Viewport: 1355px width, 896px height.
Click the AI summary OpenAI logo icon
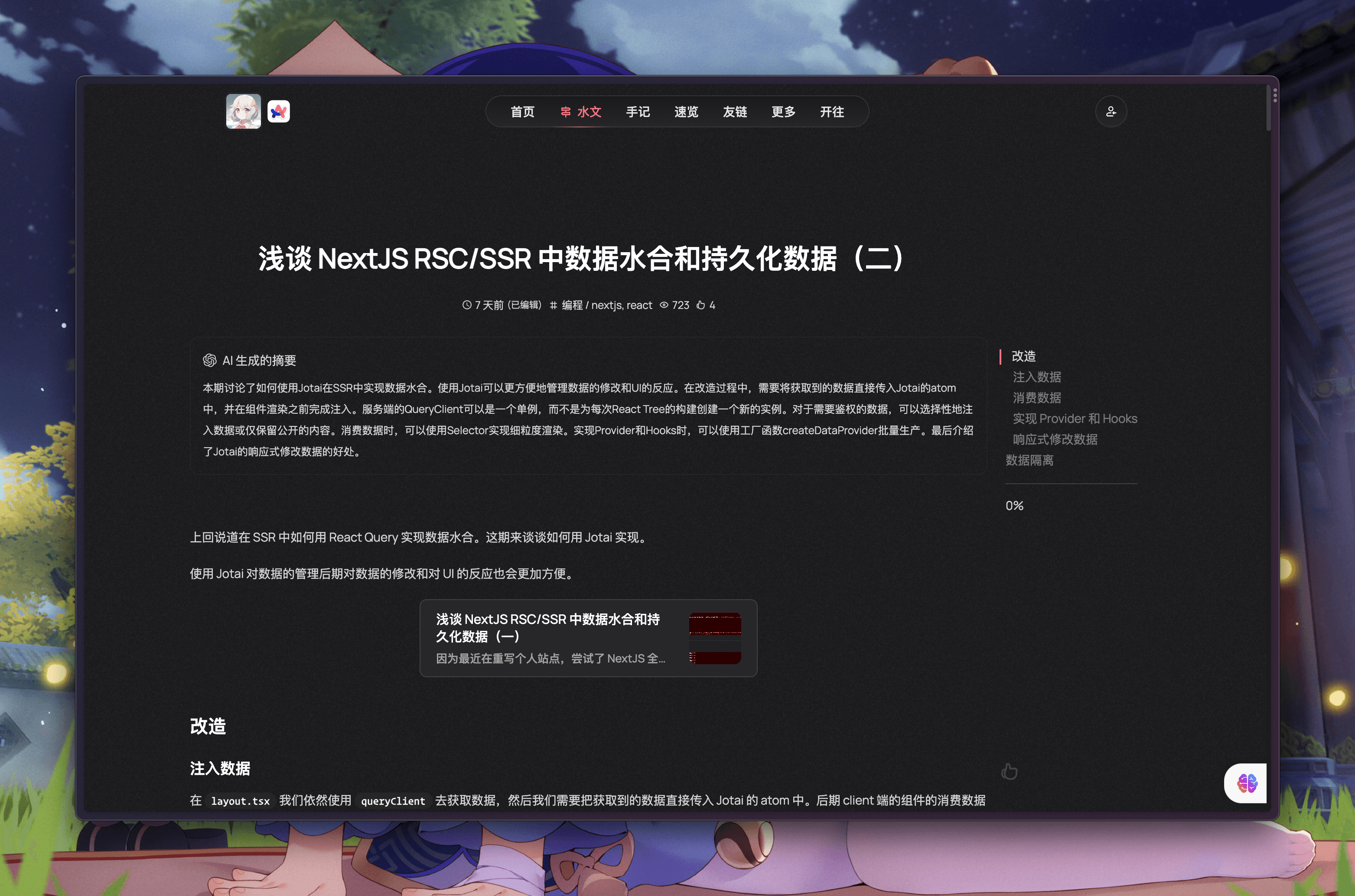(x=210, y=360)
